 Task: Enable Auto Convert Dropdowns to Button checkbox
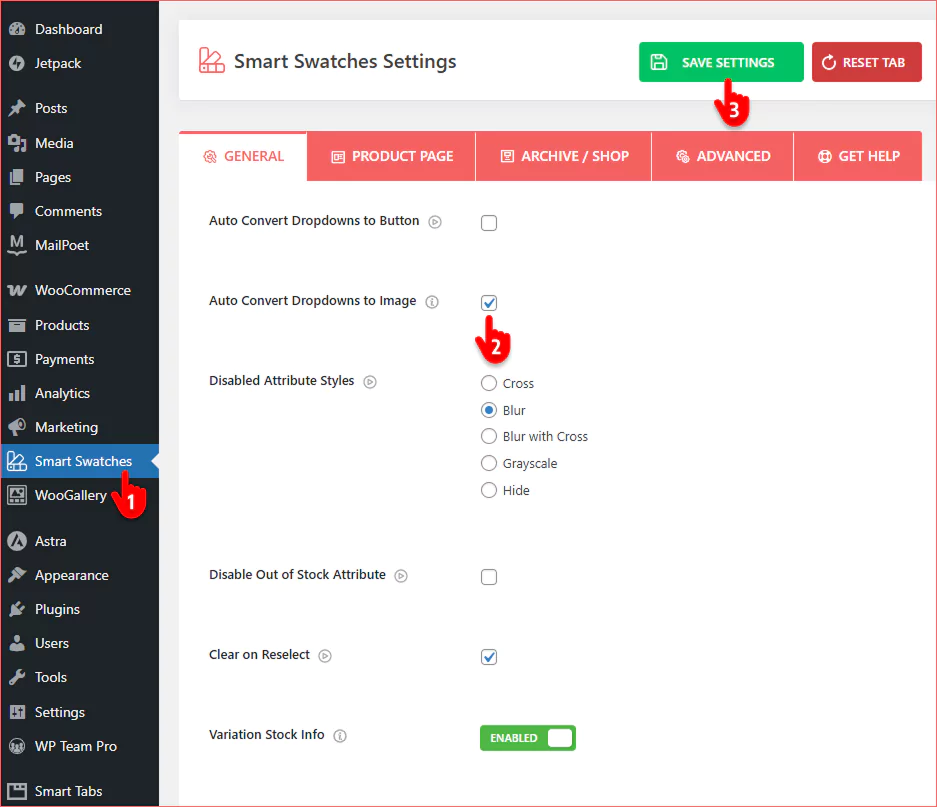[x=489, y=223]
